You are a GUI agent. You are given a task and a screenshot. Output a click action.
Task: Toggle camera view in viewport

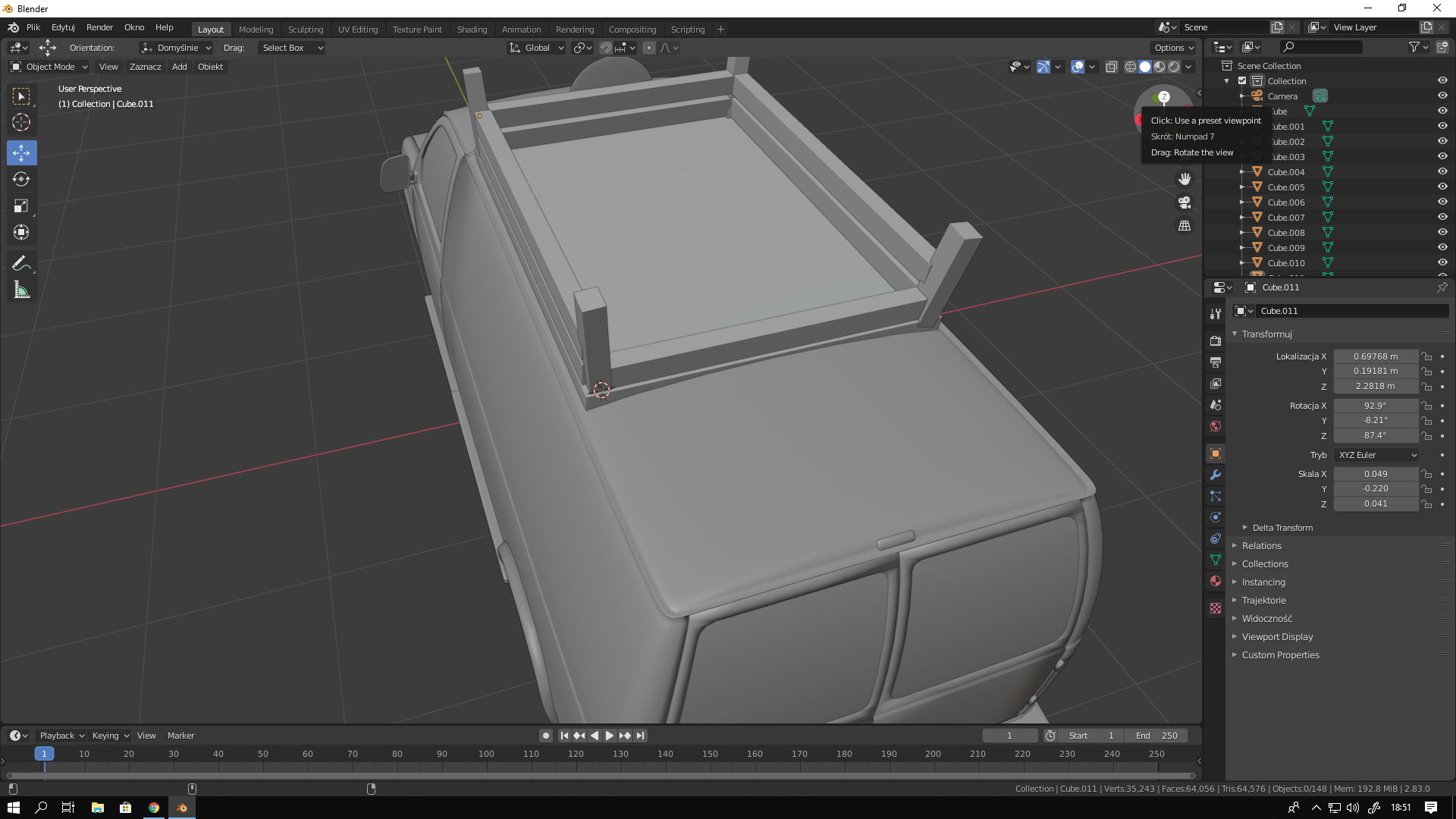click(1185, 202)
